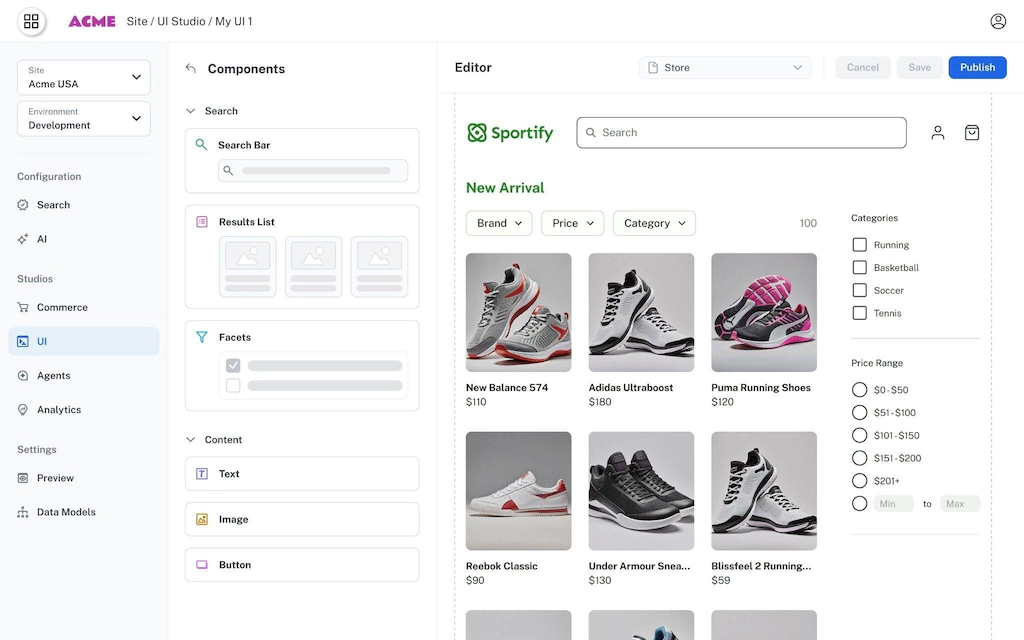Click the Publish button
Viewport: 1024px width, 640px height.
[977, 67]
